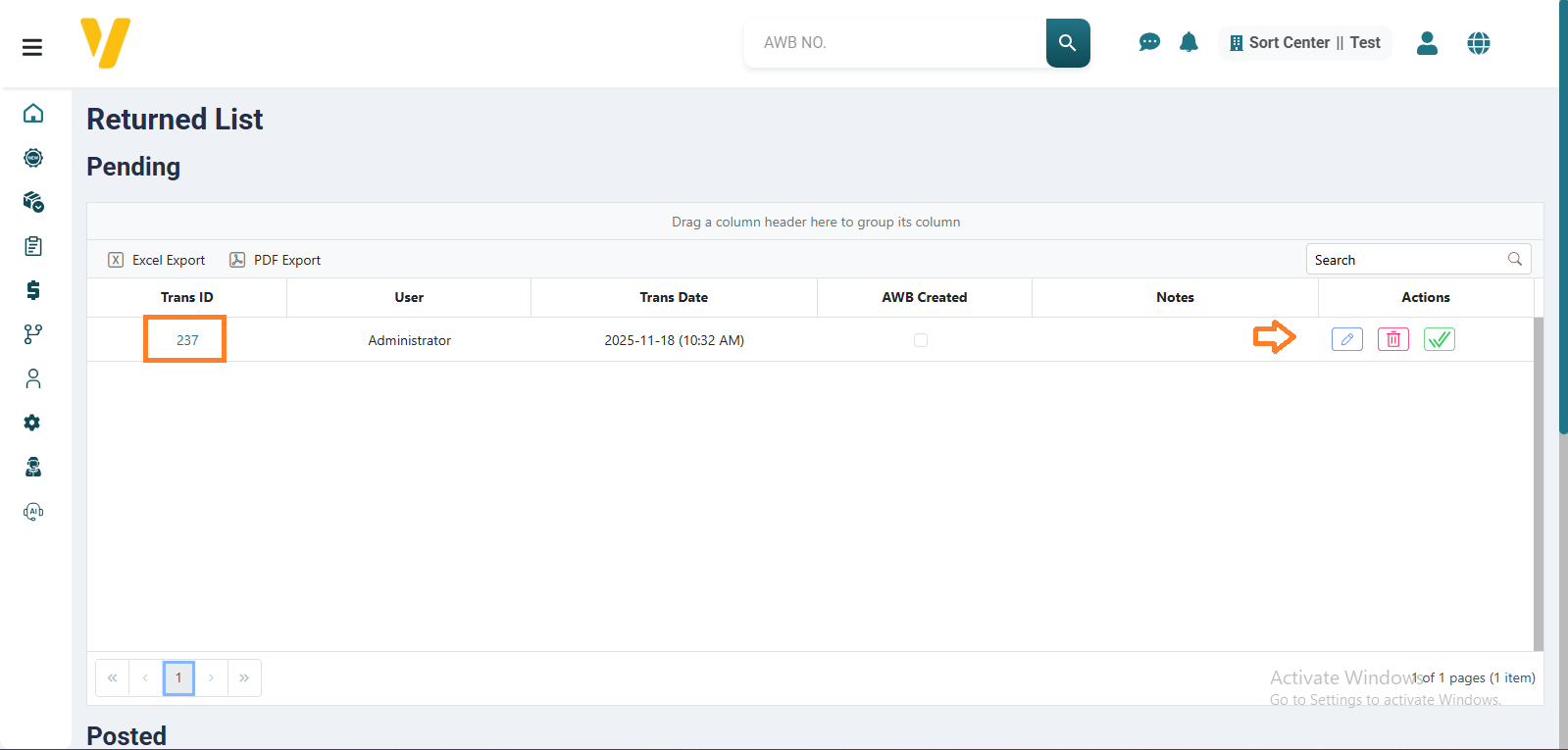This screenshot has width=1568, height=750.
Task: Delete transaction 237 with the trash icon
Action: click(1392, 339)
